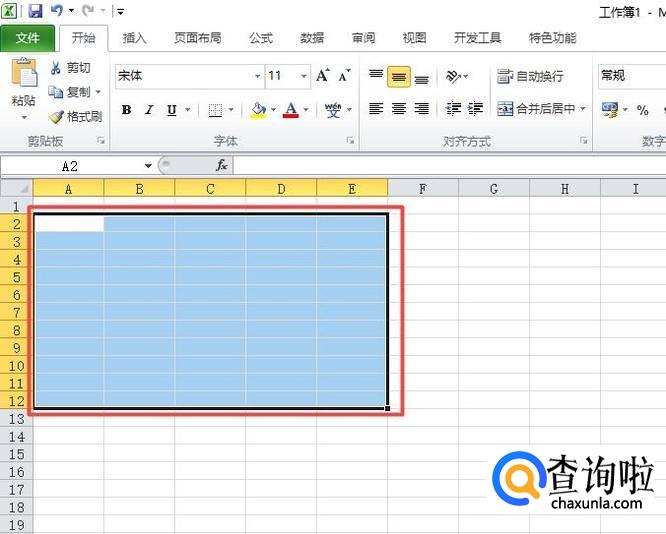The image size is (666, 534).
Task: Expand the underline style dropdown arrow
Action: pos(187,110)
